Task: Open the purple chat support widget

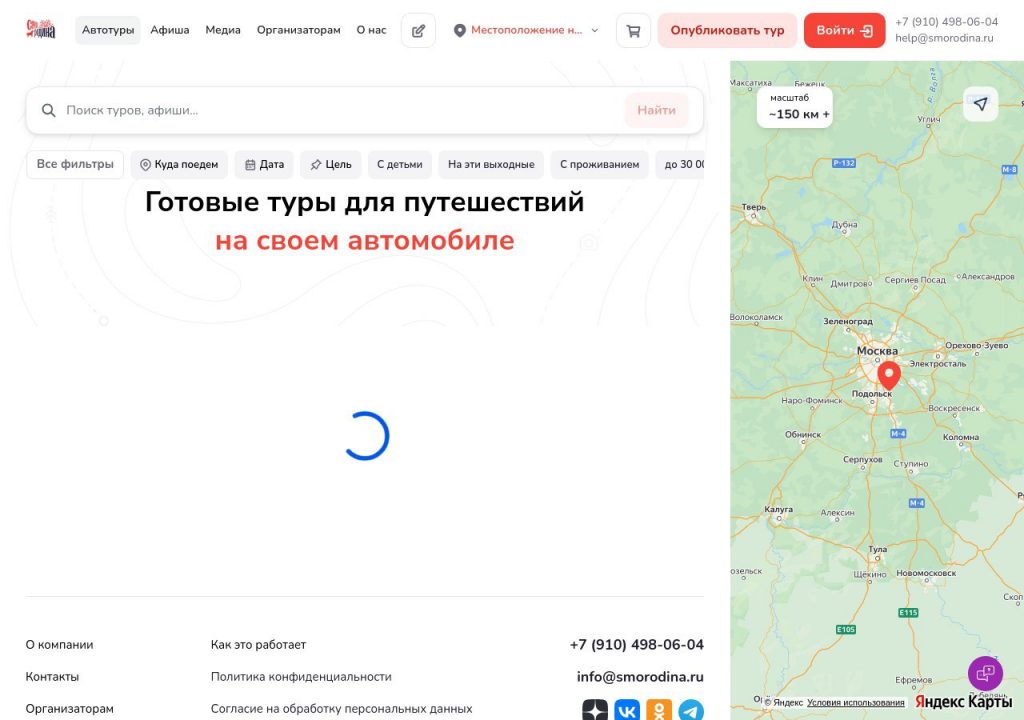Action: click(985, 673)
